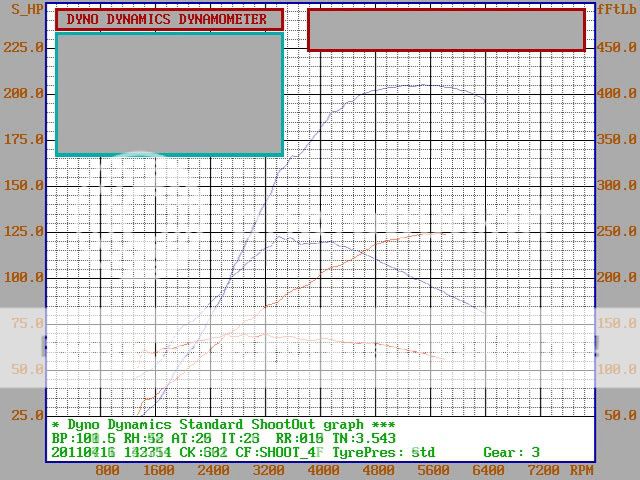
Task: Click the 2400 RPM axis label
Action: [x=213, y=470]
